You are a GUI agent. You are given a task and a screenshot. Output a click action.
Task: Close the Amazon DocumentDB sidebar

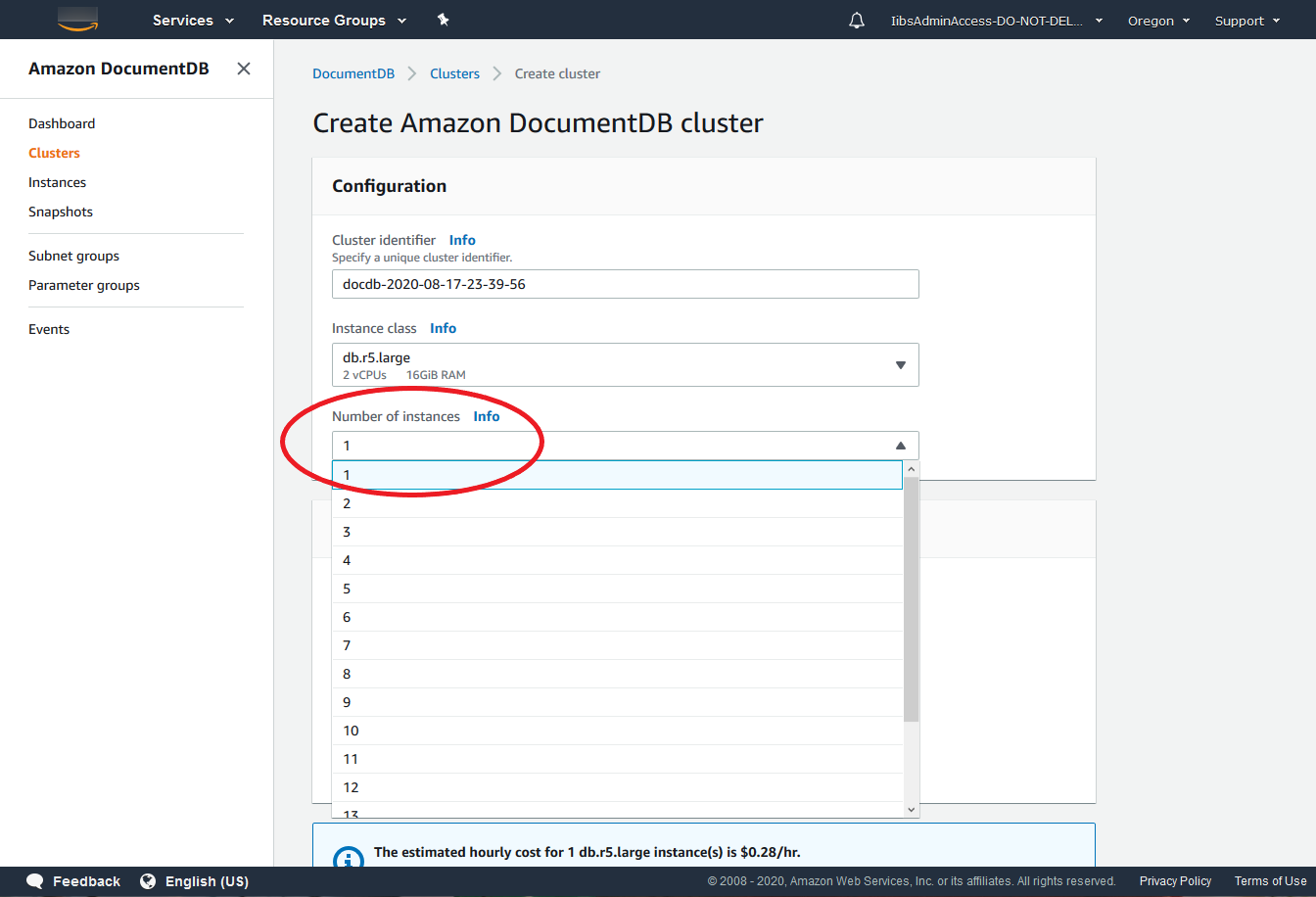[x=244, y=69]
